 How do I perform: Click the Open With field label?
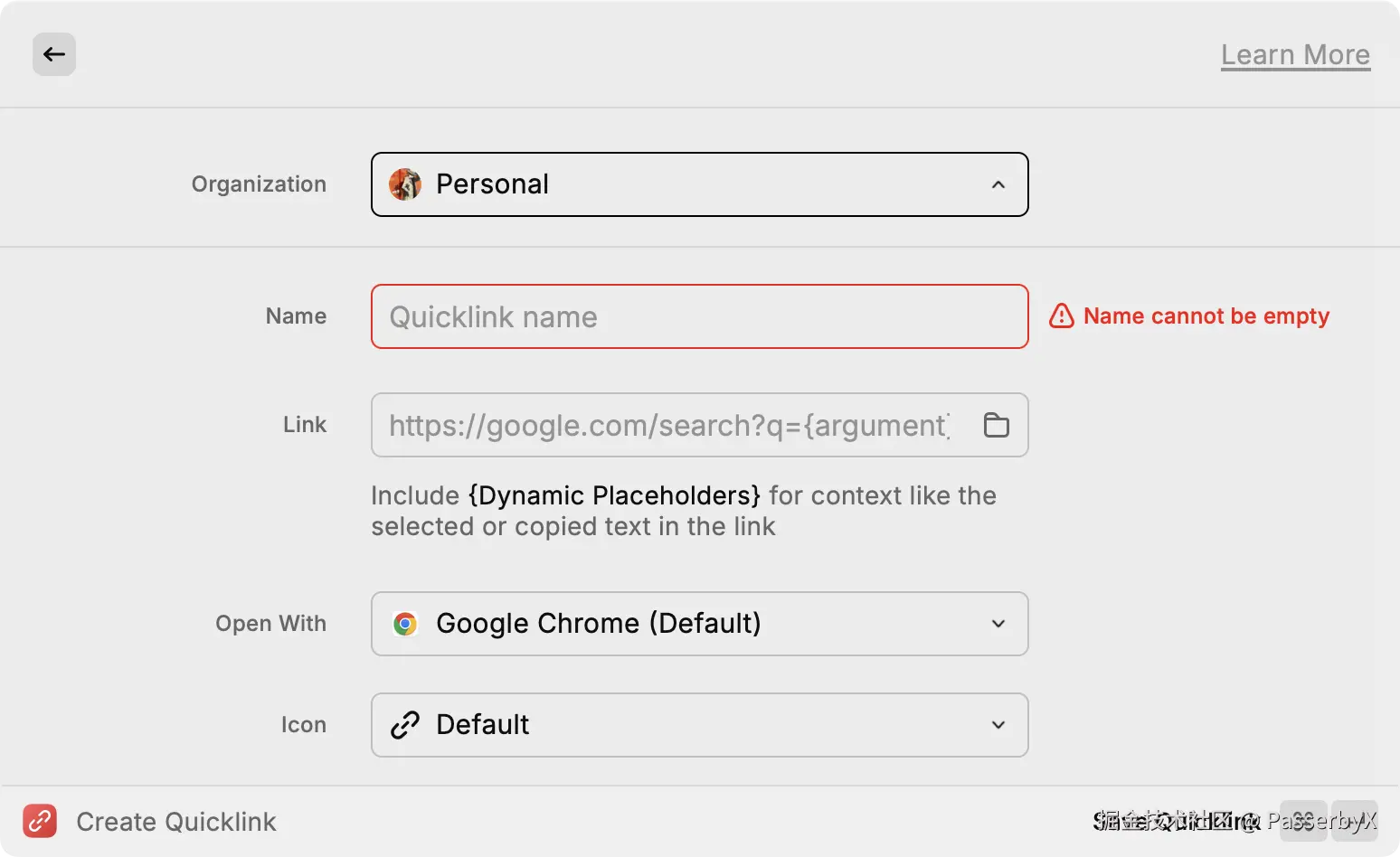270,624
